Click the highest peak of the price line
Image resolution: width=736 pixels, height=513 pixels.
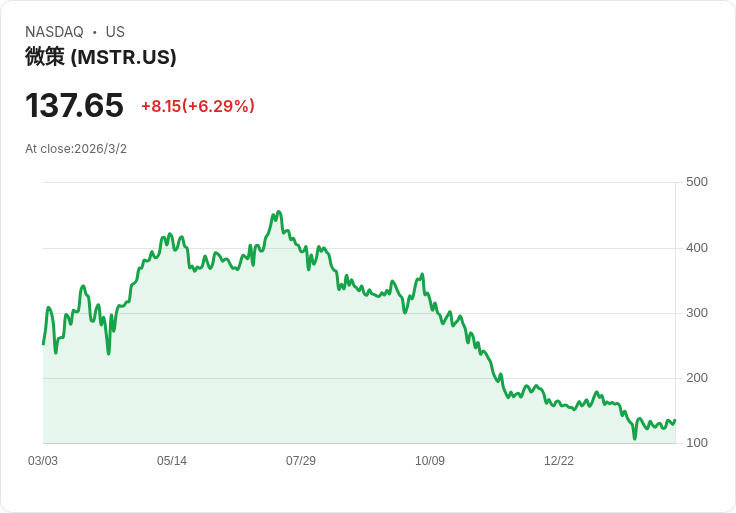(279, 212)
